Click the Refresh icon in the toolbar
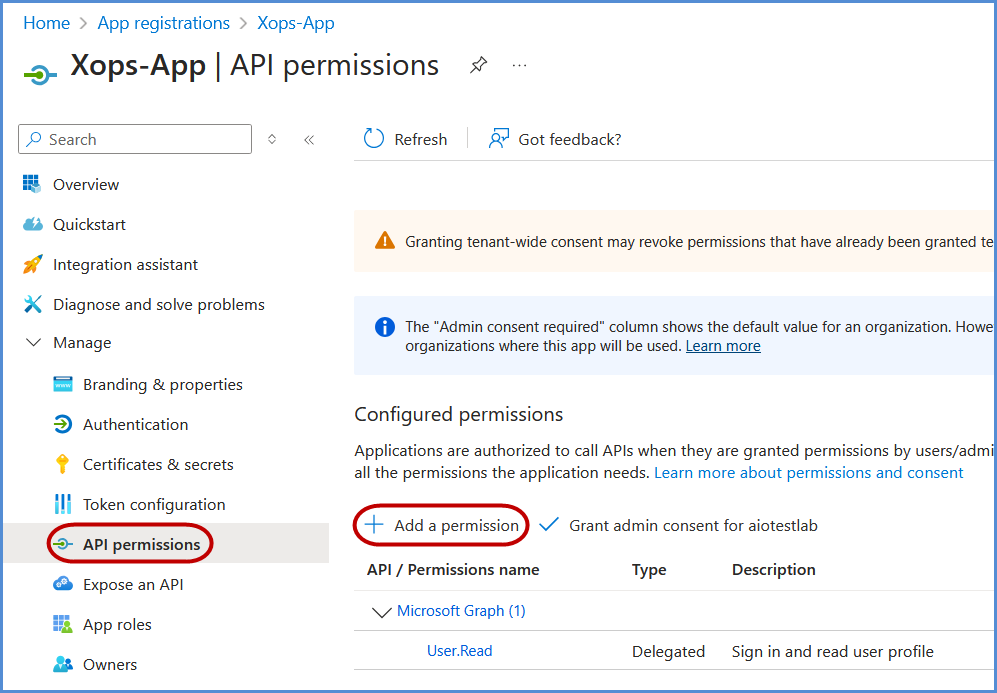The width and height of the screenshot is (997, 693). click(374, 139)
